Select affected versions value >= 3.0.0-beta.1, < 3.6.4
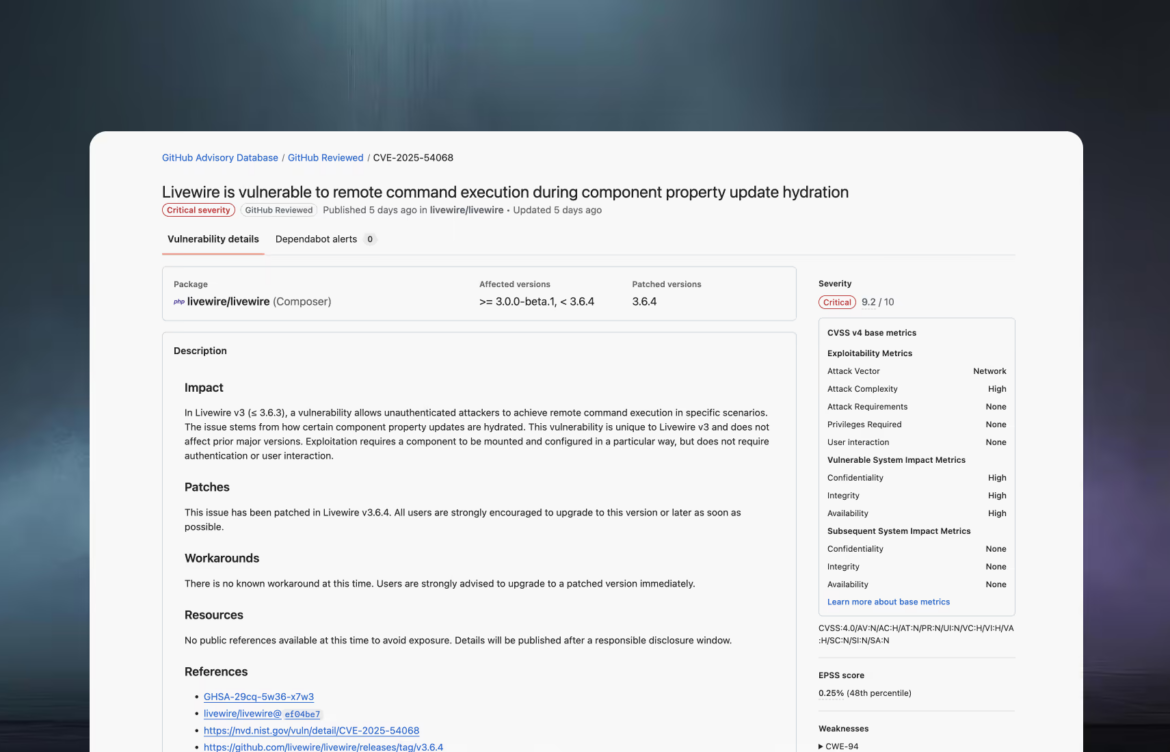 pyautogui.click(x=536, y=302)
